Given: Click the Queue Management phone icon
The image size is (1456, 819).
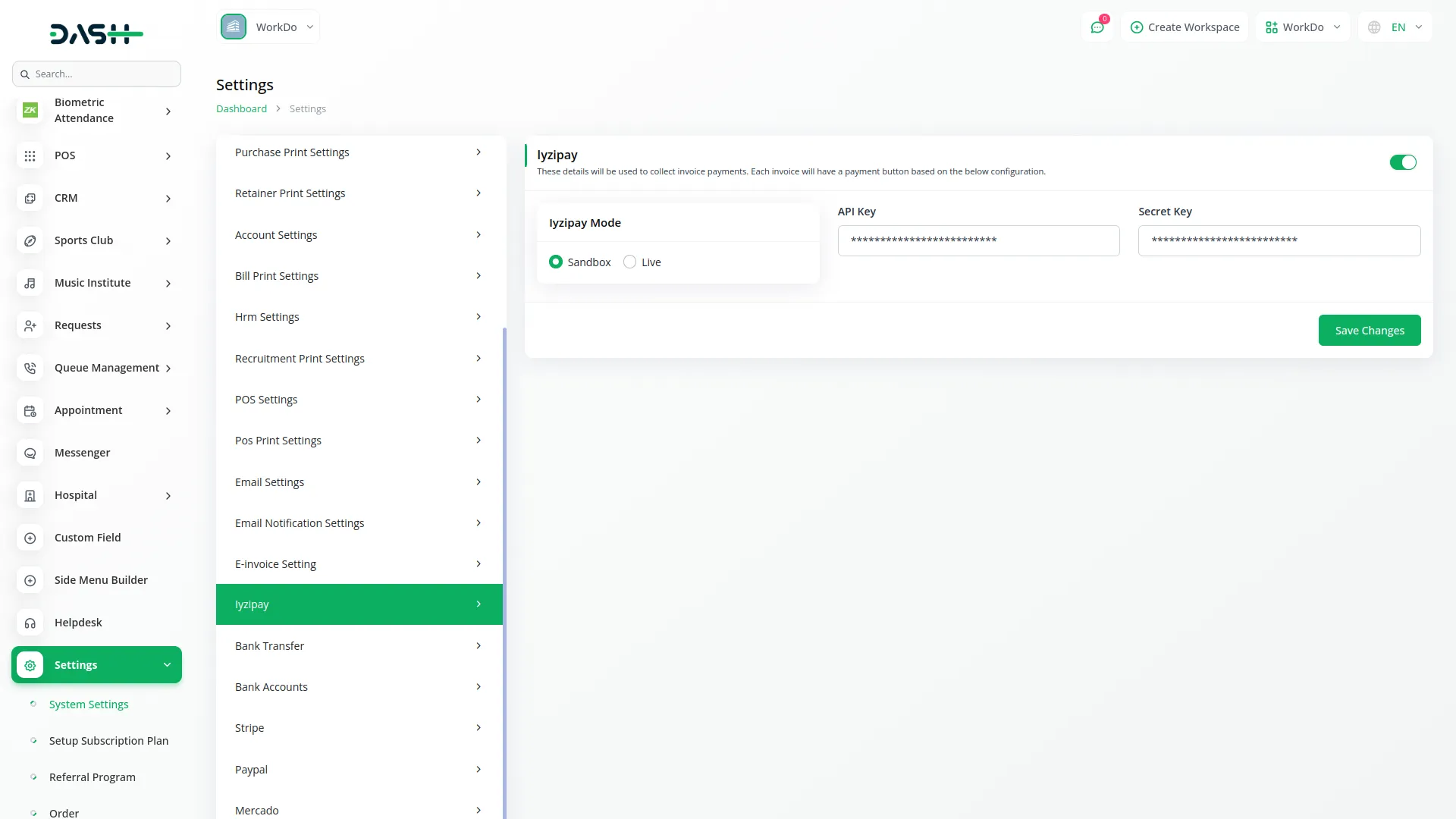Looking at the screenshot, I should click(x=30, y=369).
